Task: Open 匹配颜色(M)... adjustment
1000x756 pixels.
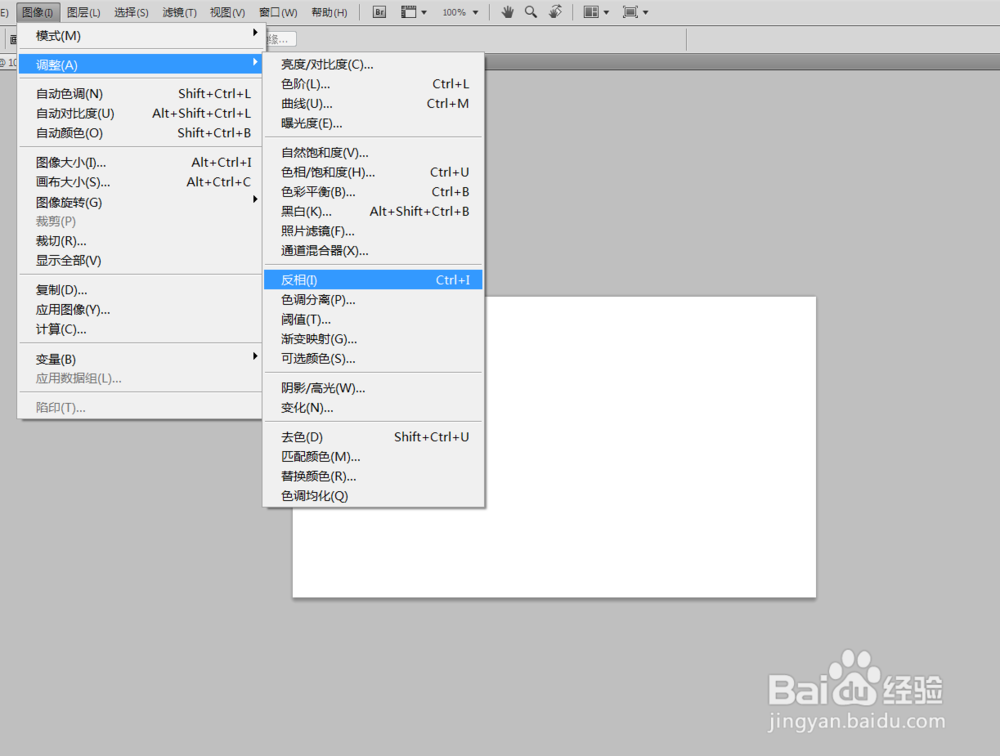Action: pyautogui.click(x=373, y=457)
